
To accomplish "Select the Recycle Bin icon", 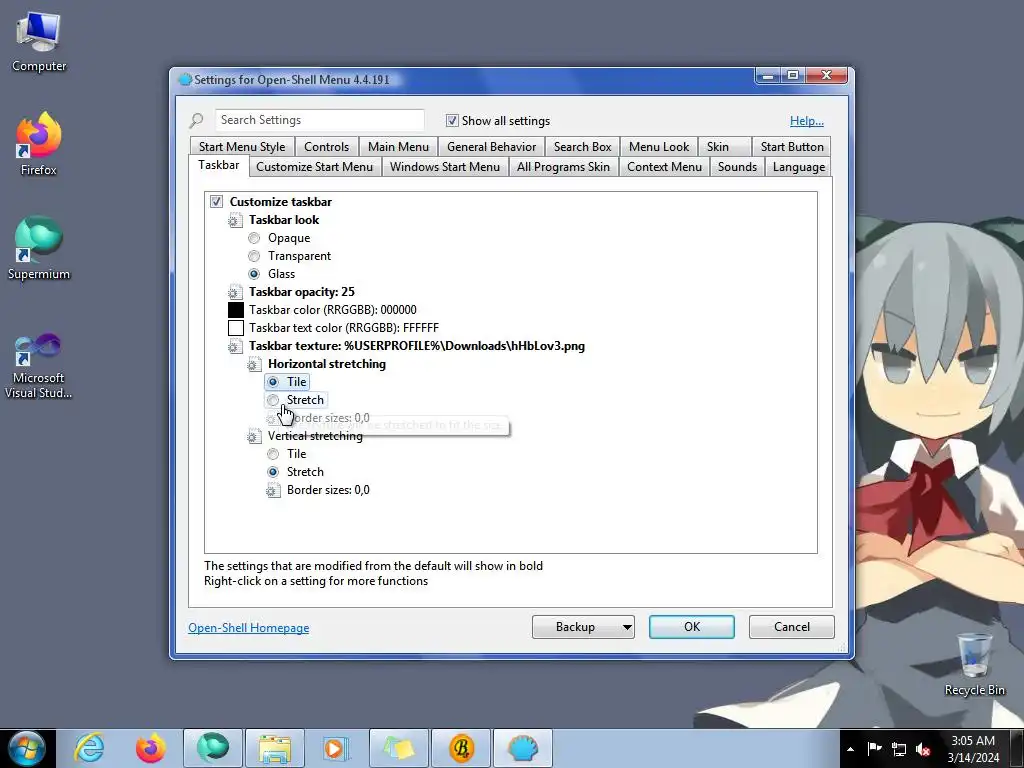I will click(x=974, y=665).
